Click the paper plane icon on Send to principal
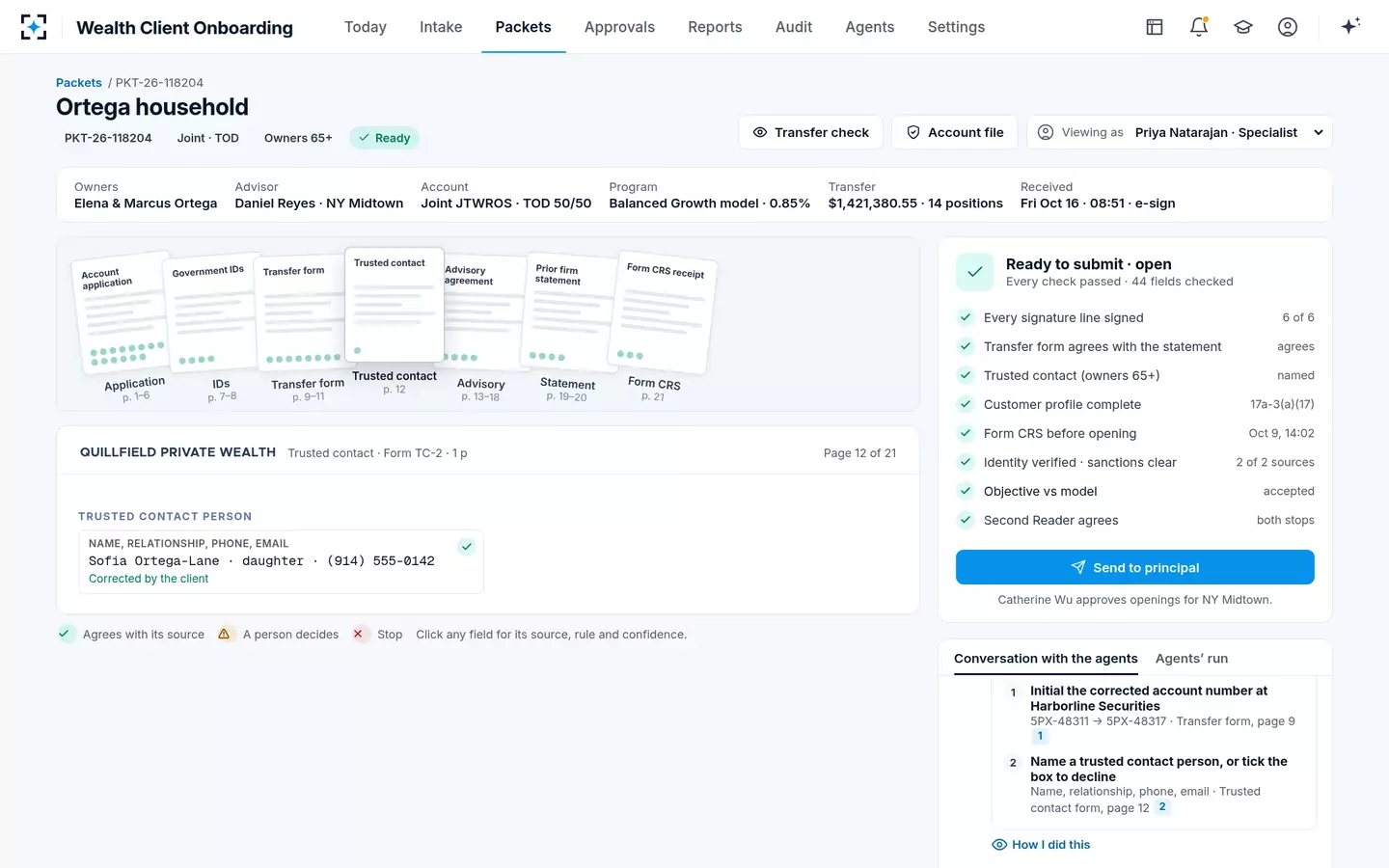Image resolution: width=1389 pixels, height=868 pixels. click(1078, 567)
